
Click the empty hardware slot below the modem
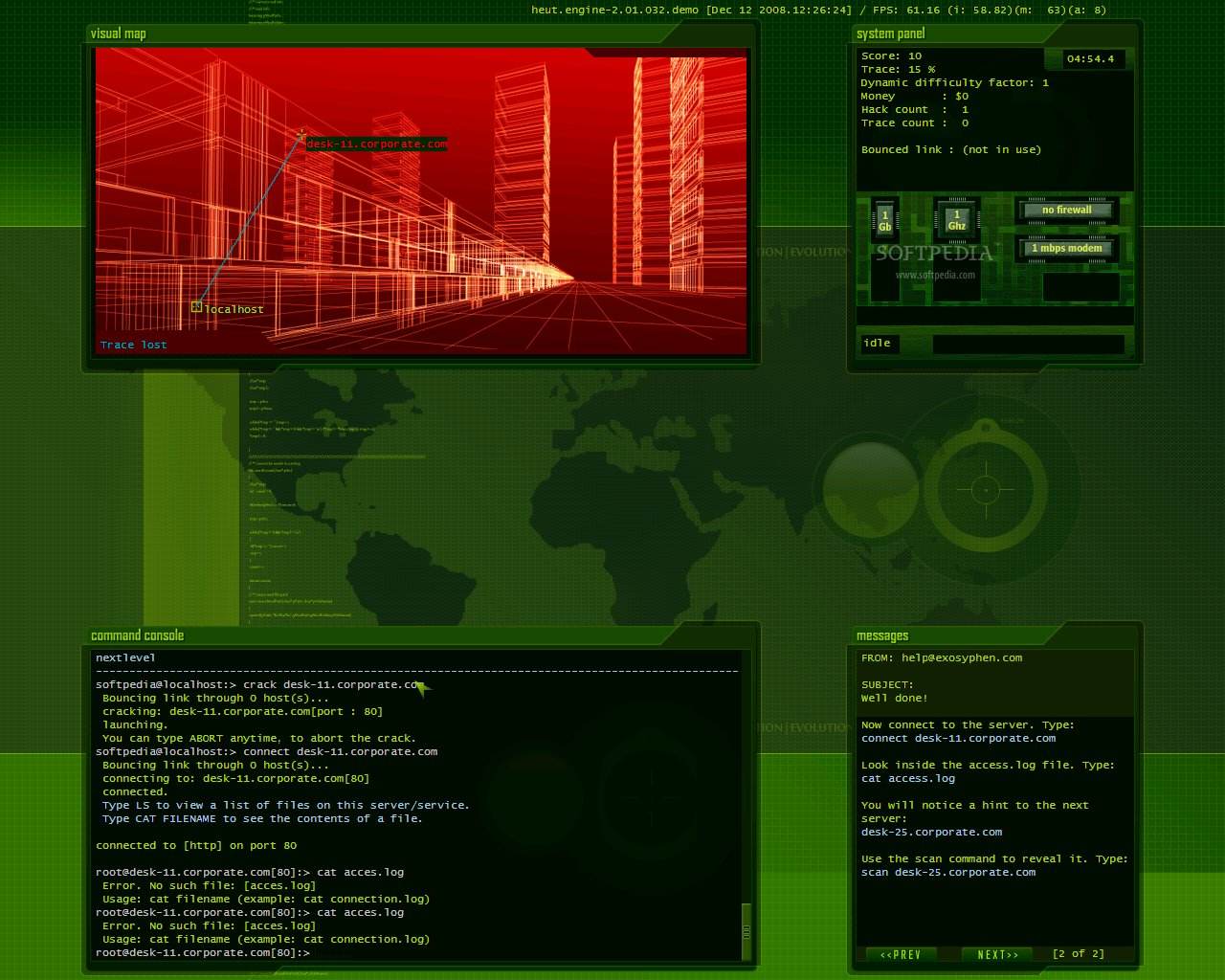[x=1080, y=286]
